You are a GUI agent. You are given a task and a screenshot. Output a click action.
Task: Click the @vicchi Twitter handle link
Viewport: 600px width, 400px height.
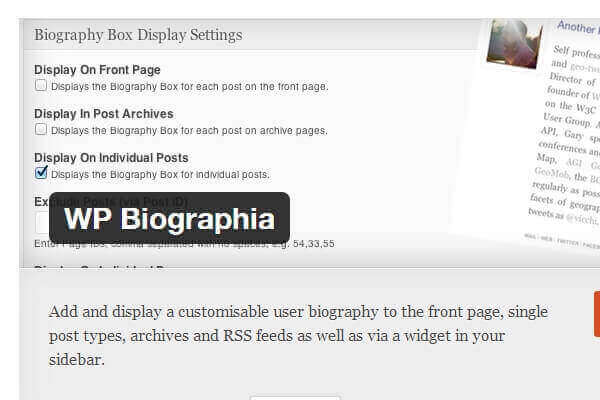pos(581,220)
